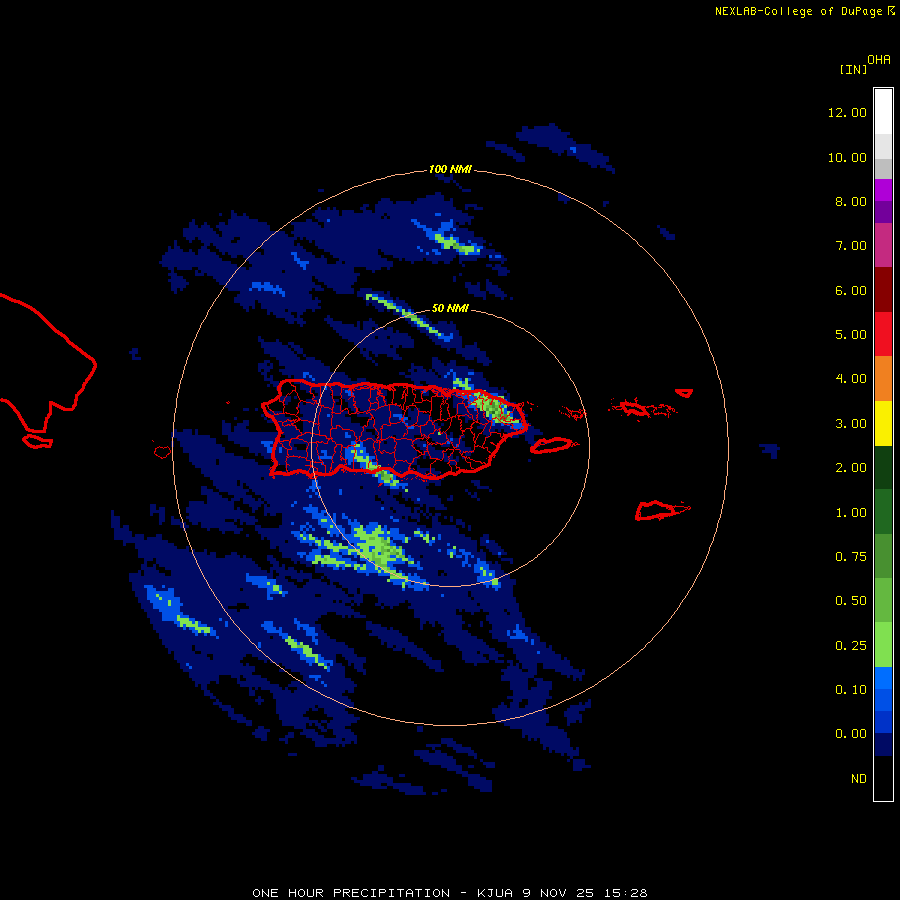
Task: Pick the bright magenta legend swatch
Action: [883, 190]
